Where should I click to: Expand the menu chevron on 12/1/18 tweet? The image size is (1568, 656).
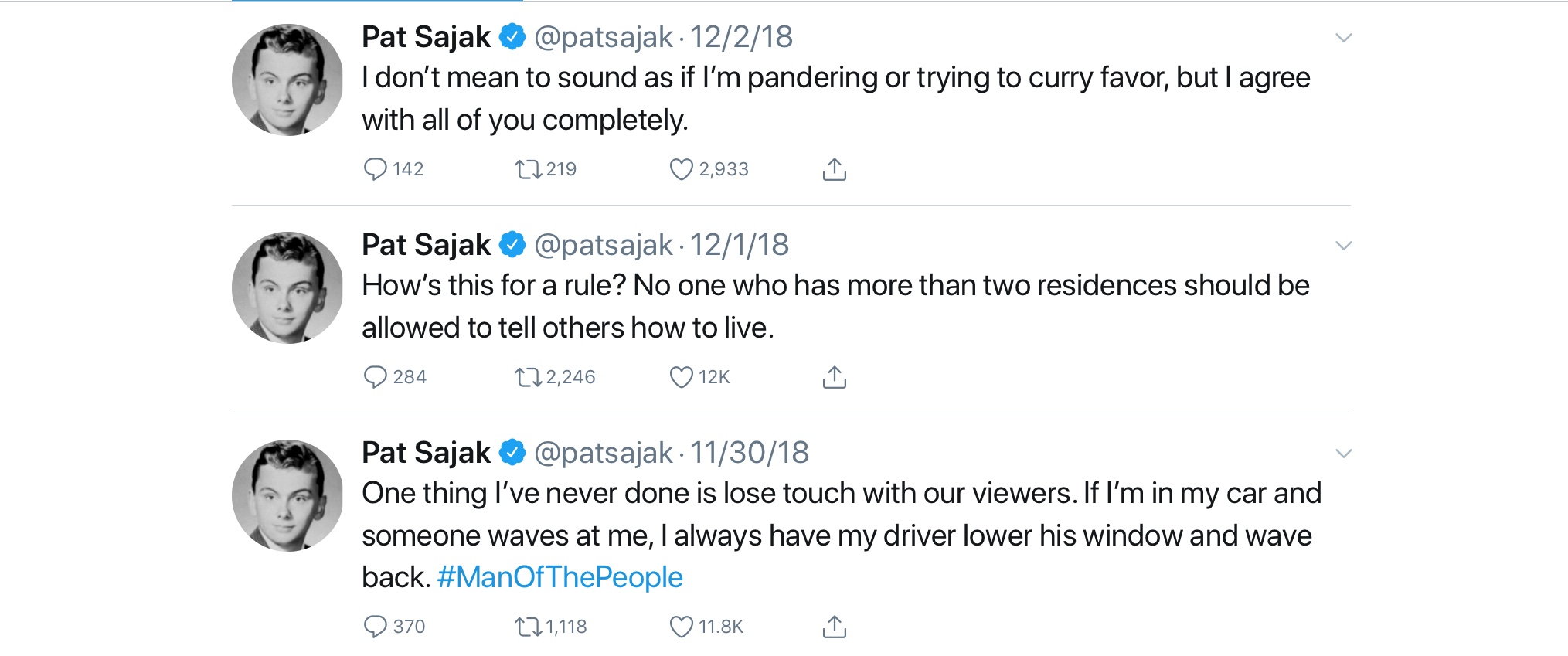pyautogui.click(x=1343, y=246)
